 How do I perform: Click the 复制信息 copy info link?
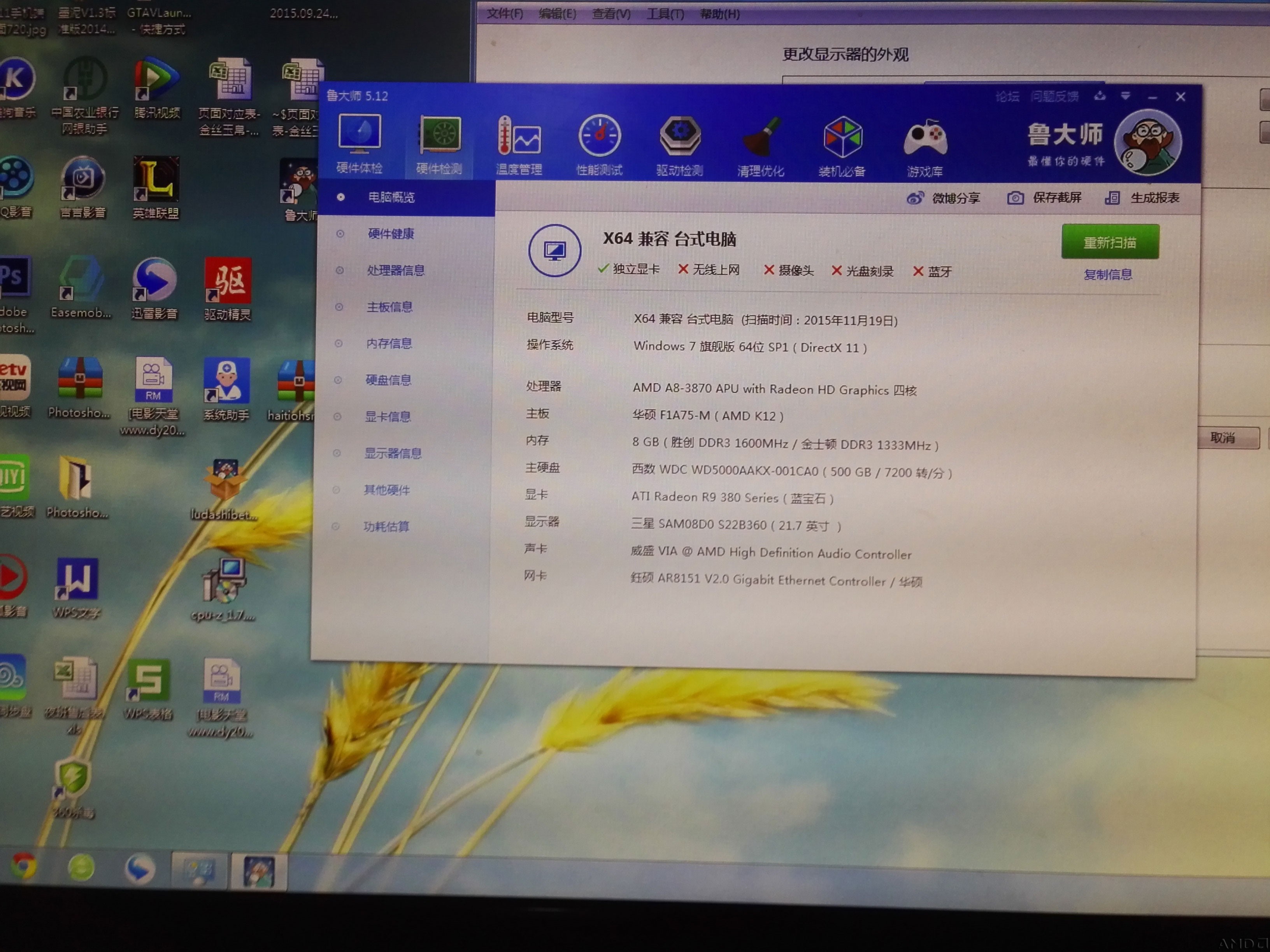coord(1107,274)
